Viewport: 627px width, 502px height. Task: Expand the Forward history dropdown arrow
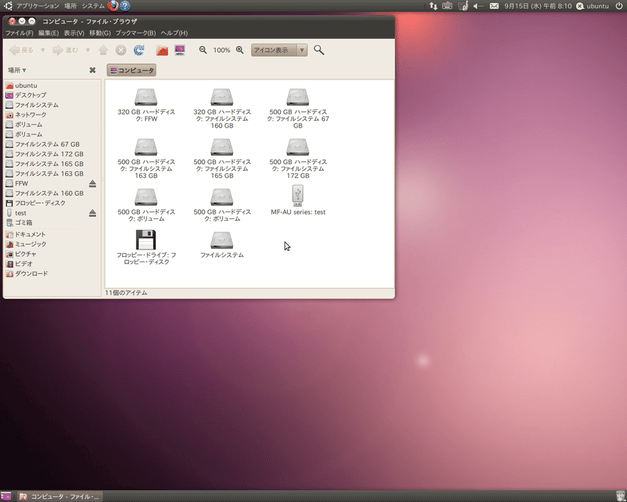pos(88,50)
